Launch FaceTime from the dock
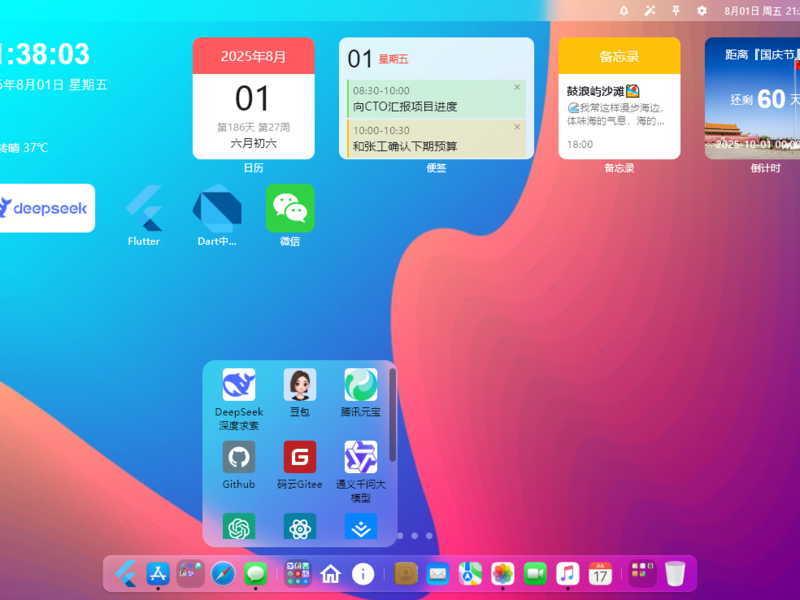 (535, 574)
